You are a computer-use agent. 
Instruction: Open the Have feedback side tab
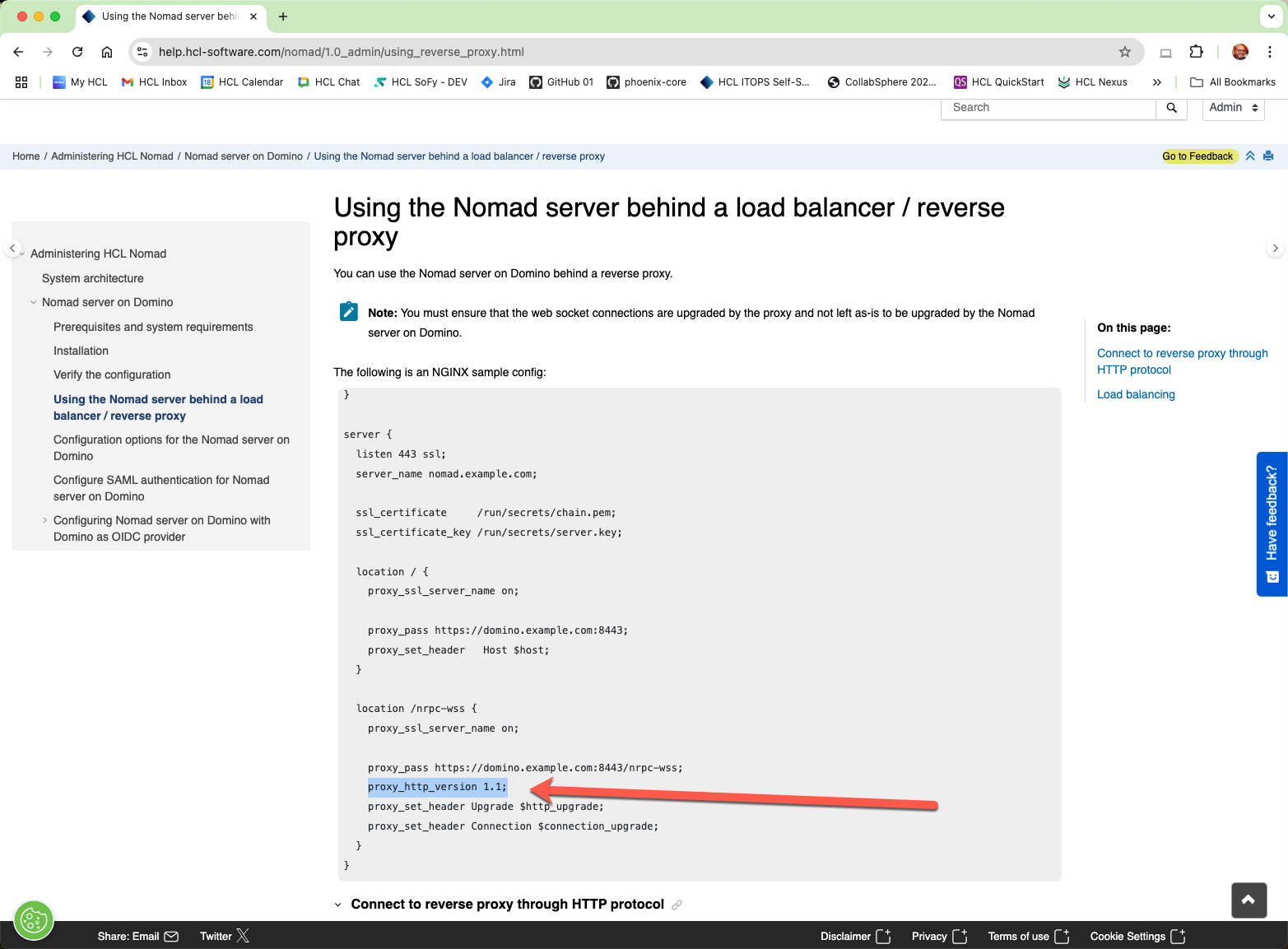pyautogui.click(x=1272, y=524)
